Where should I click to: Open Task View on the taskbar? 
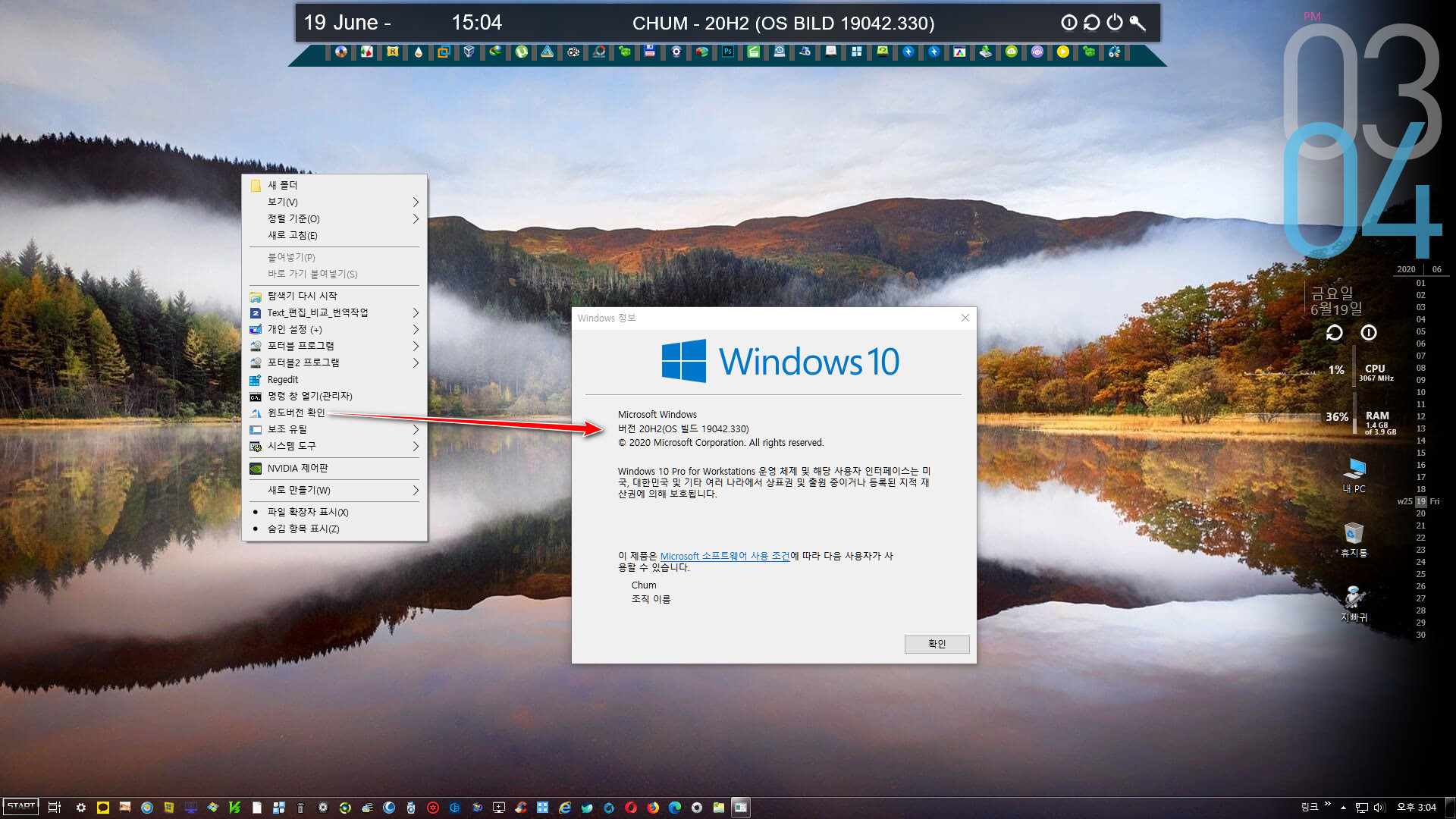(55, 807)
